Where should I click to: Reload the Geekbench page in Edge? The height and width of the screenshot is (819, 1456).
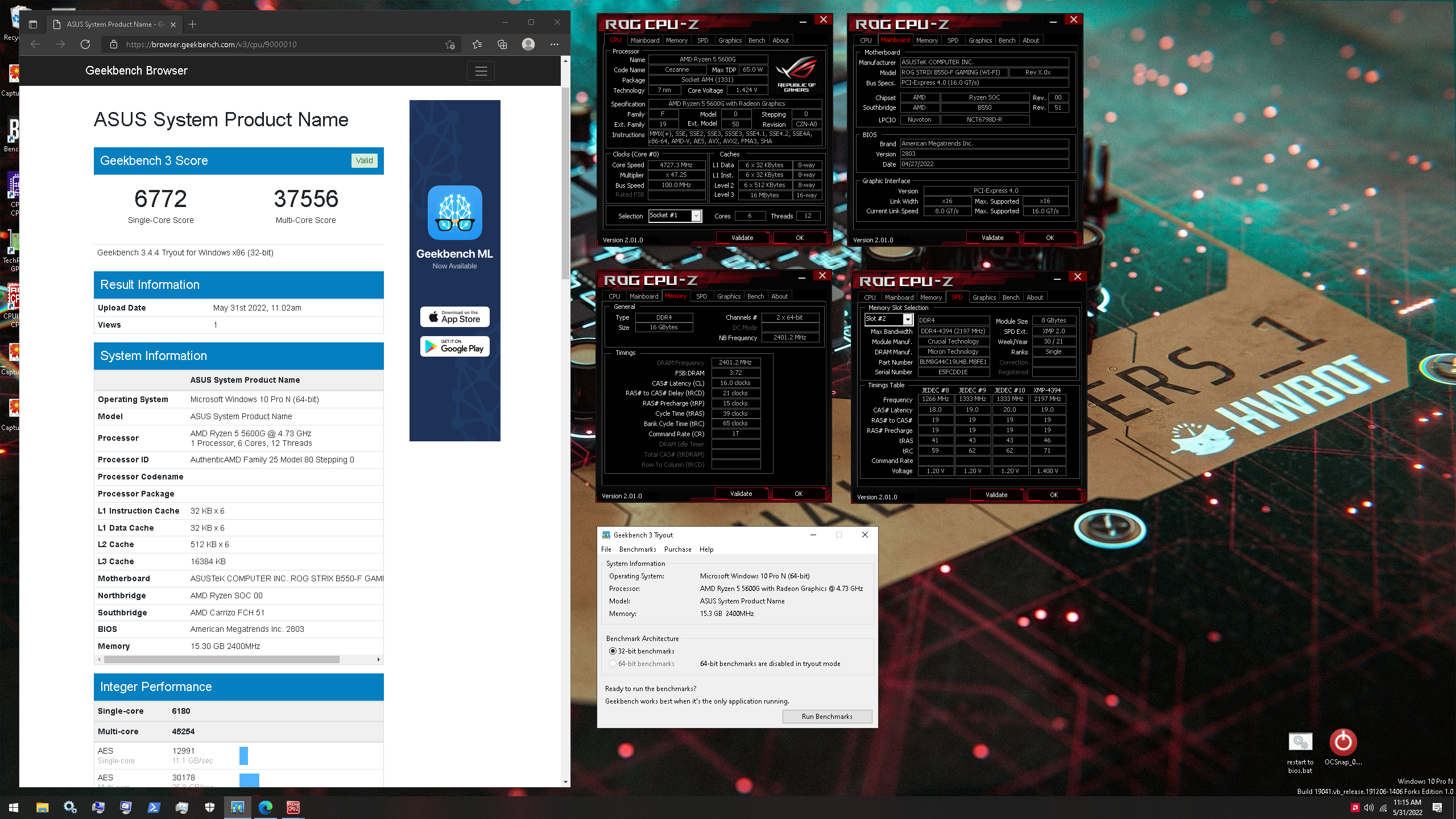tap(85, 44)
